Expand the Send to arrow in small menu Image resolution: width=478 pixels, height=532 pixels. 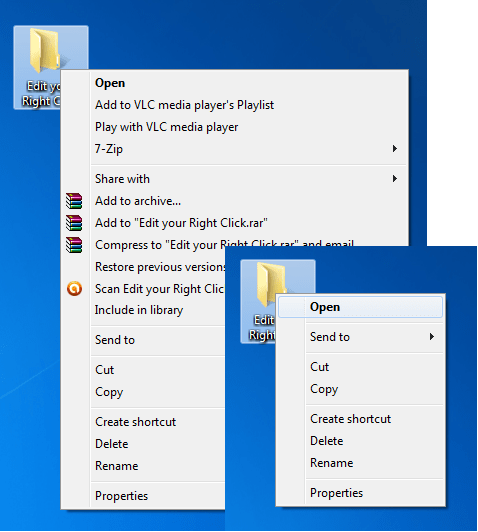click(432, 337)
